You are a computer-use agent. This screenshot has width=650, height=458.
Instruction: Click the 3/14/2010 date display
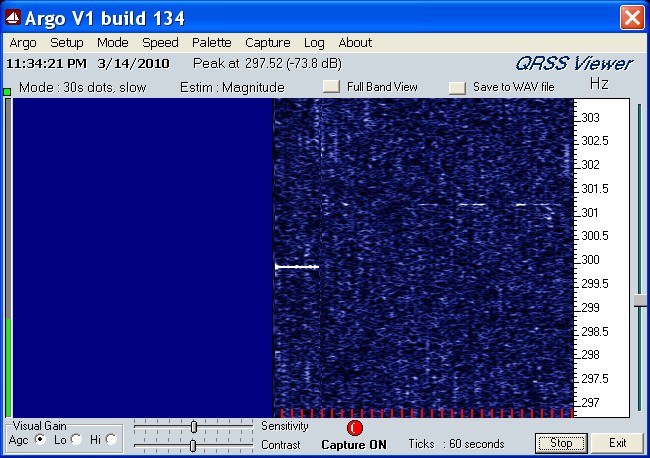pos(133,64)
